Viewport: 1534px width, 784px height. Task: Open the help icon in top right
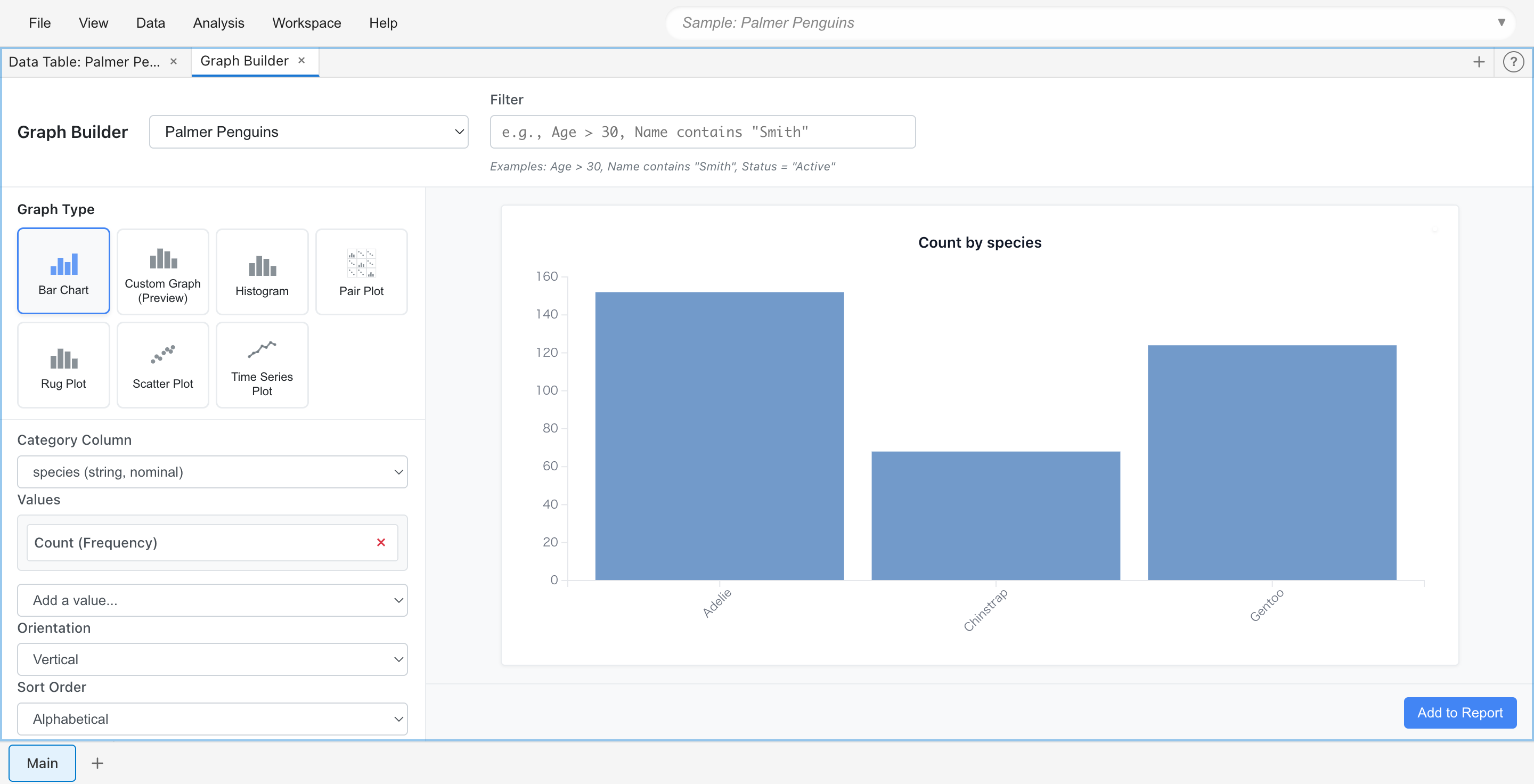(x=1513, y=62)
